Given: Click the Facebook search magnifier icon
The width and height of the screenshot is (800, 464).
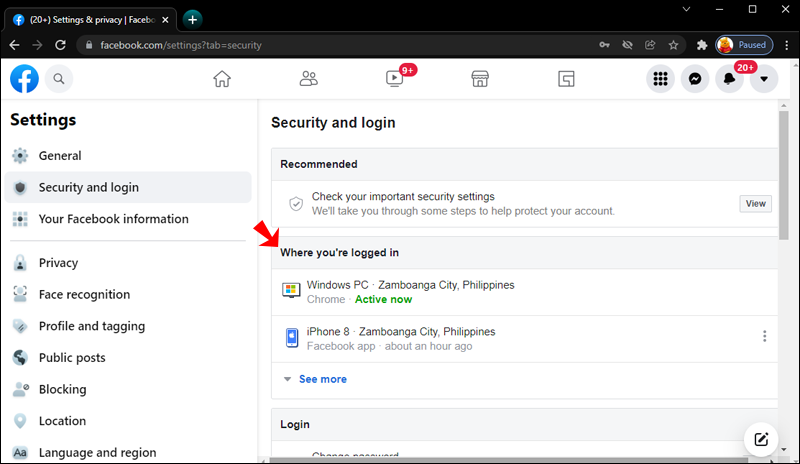Looking at the screenshot, I should pyautogui.click(x=59, y=79).
